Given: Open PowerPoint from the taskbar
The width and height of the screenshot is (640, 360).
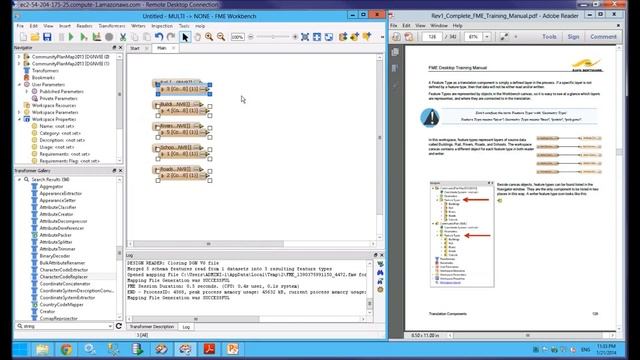Looking at the screenshot, I should tap(233, 349).
